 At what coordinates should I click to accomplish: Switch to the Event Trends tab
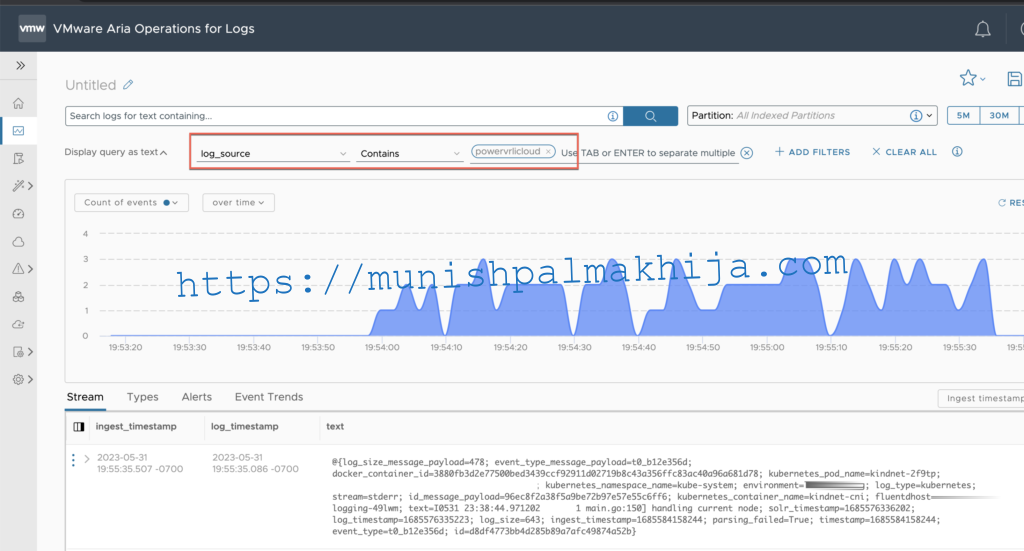[x=269, y=397]
